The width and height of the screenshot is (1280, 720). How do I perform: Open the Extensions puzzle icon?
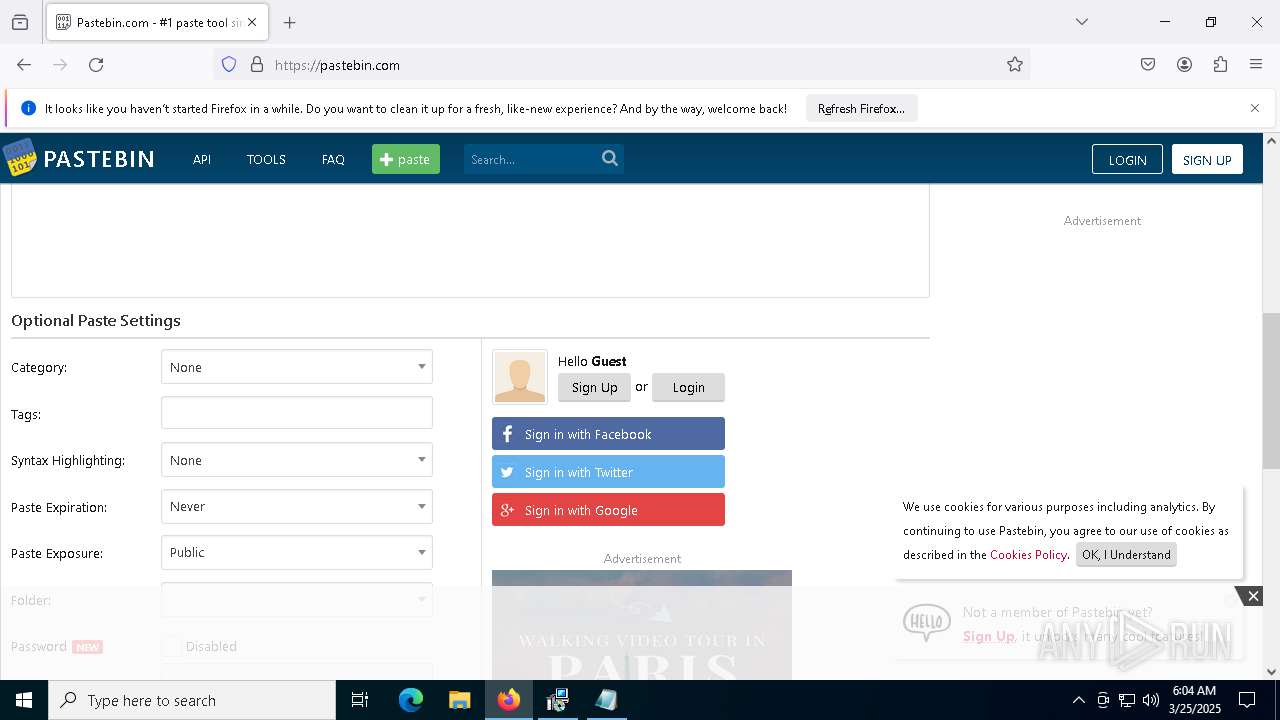coord(1220,65)
